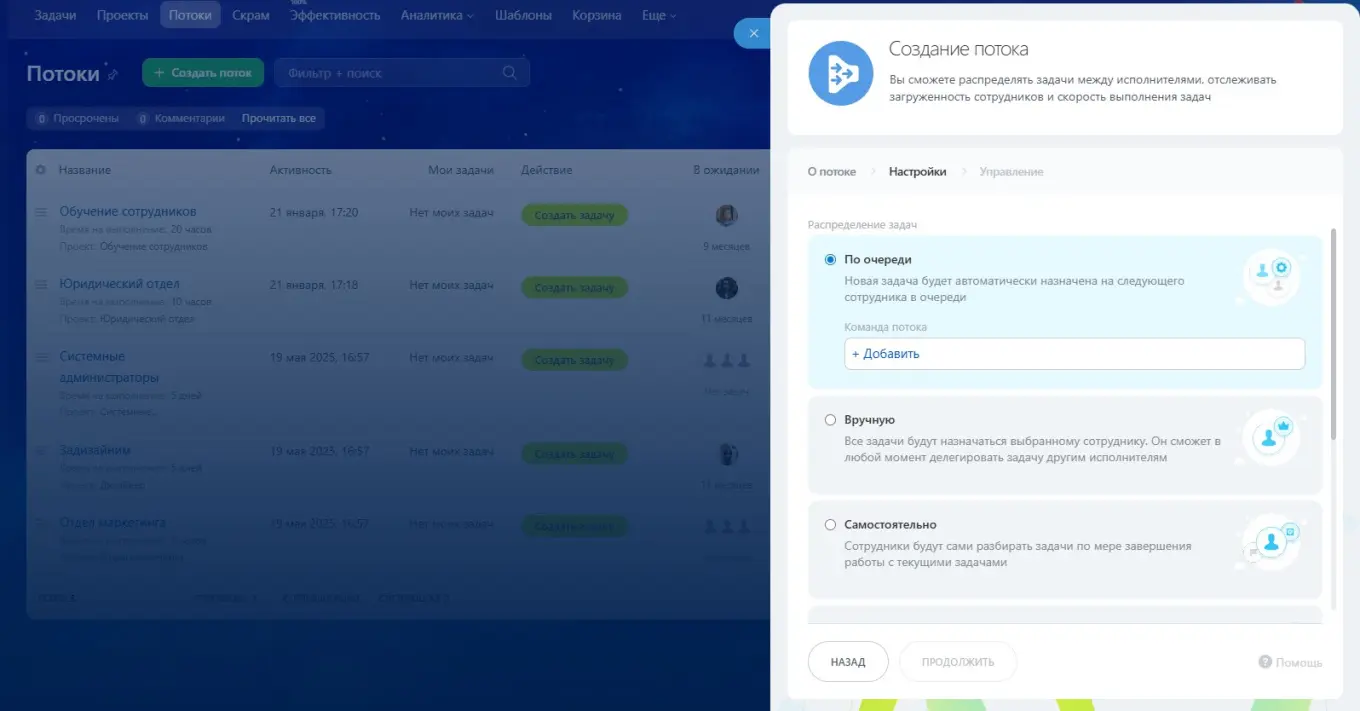
Task: Open the Аналитика dropdown menu
Action: (436, 15)
